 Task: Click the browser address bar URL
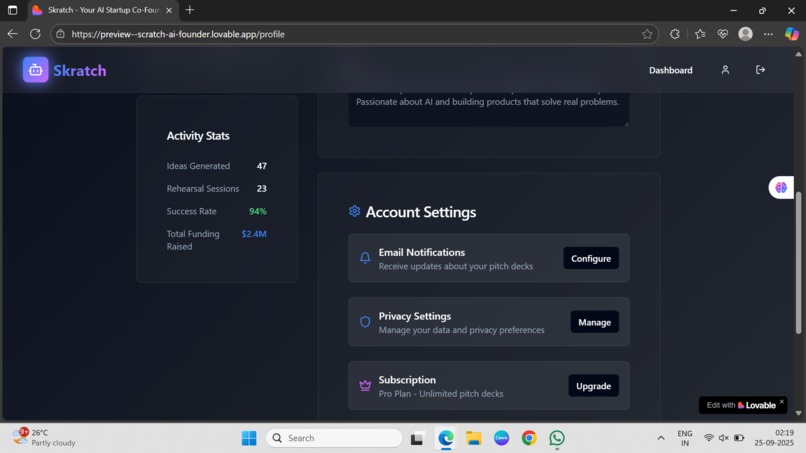pyautogui.click(x=178, y=34)
